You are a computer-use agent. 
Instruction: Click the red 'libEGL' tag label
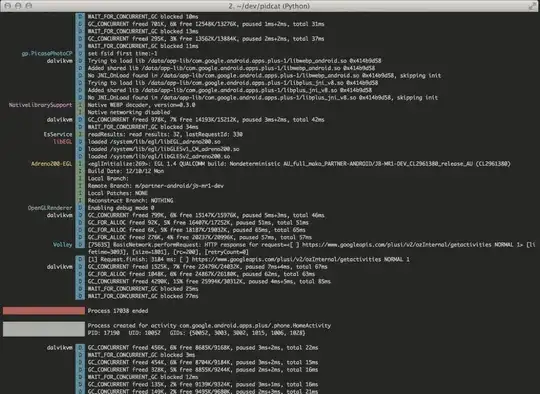click(x=63, y=142)
